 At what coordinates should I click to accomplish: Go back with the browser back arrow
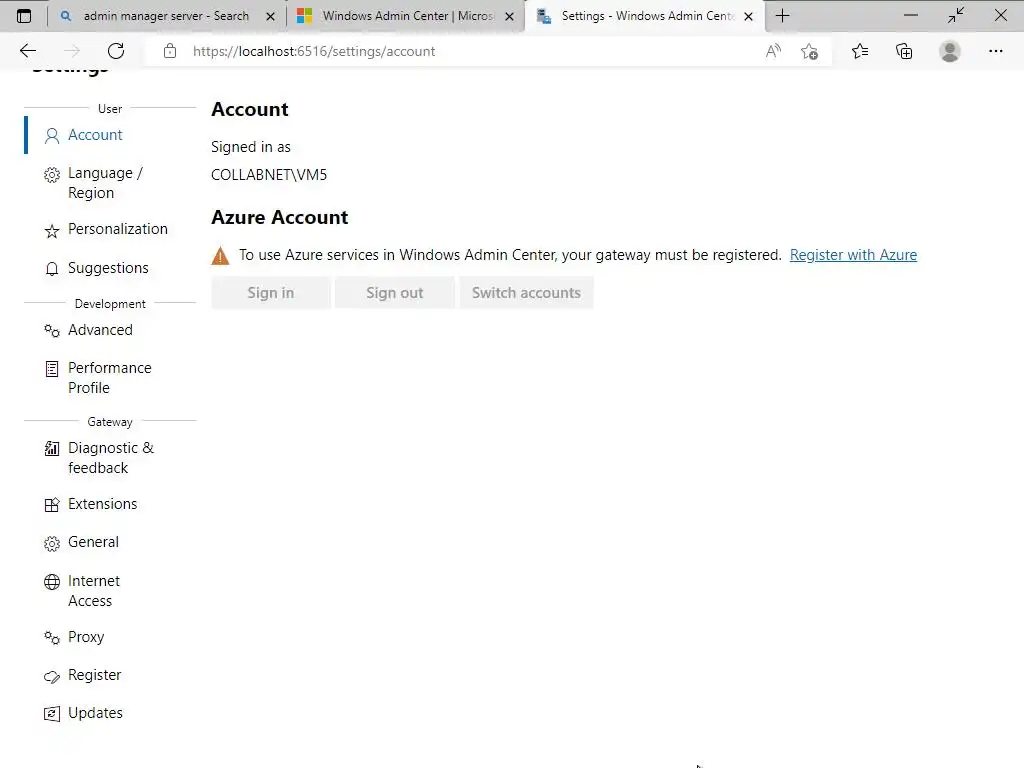(x=28, y=51)
